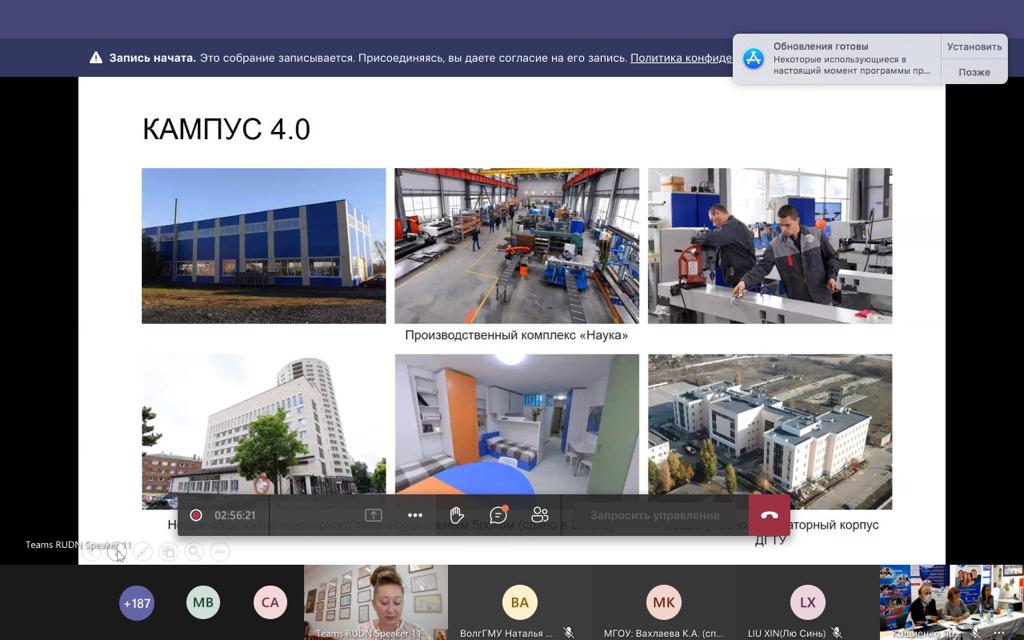1024x640 pixels.
Task: Hang up with the red phone button
Action: (769, 515)
